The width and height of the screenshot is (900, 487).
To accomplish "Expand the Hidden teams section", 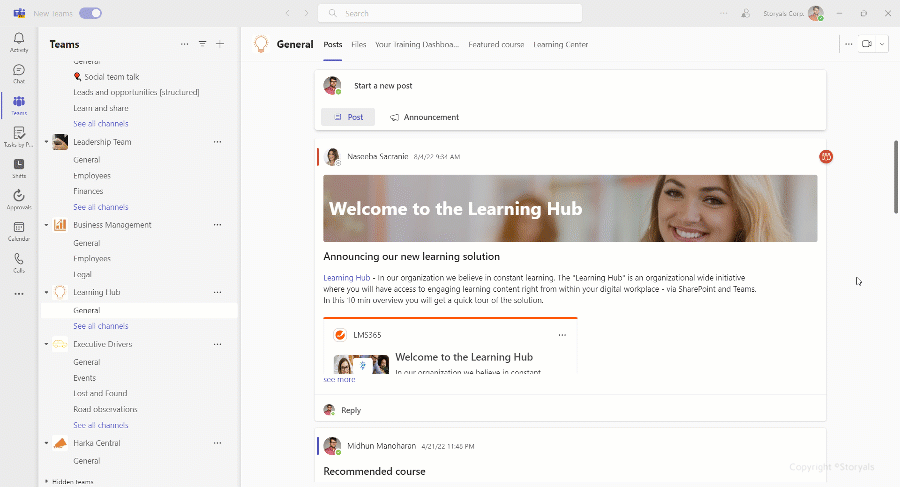I will click(46, 481).
